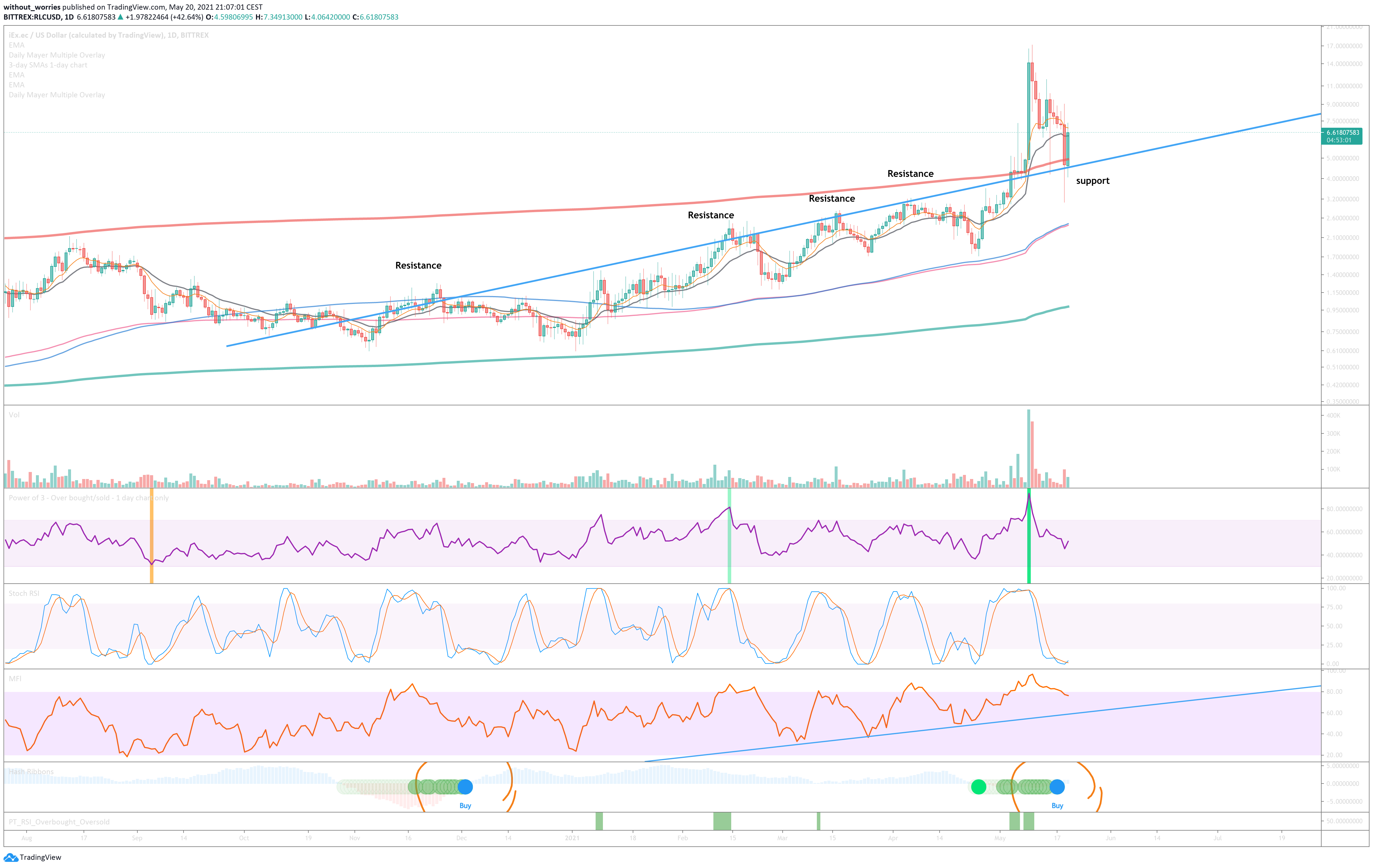
Task: Click the 7.50000000 price axis label
Action: point(1343,121)
